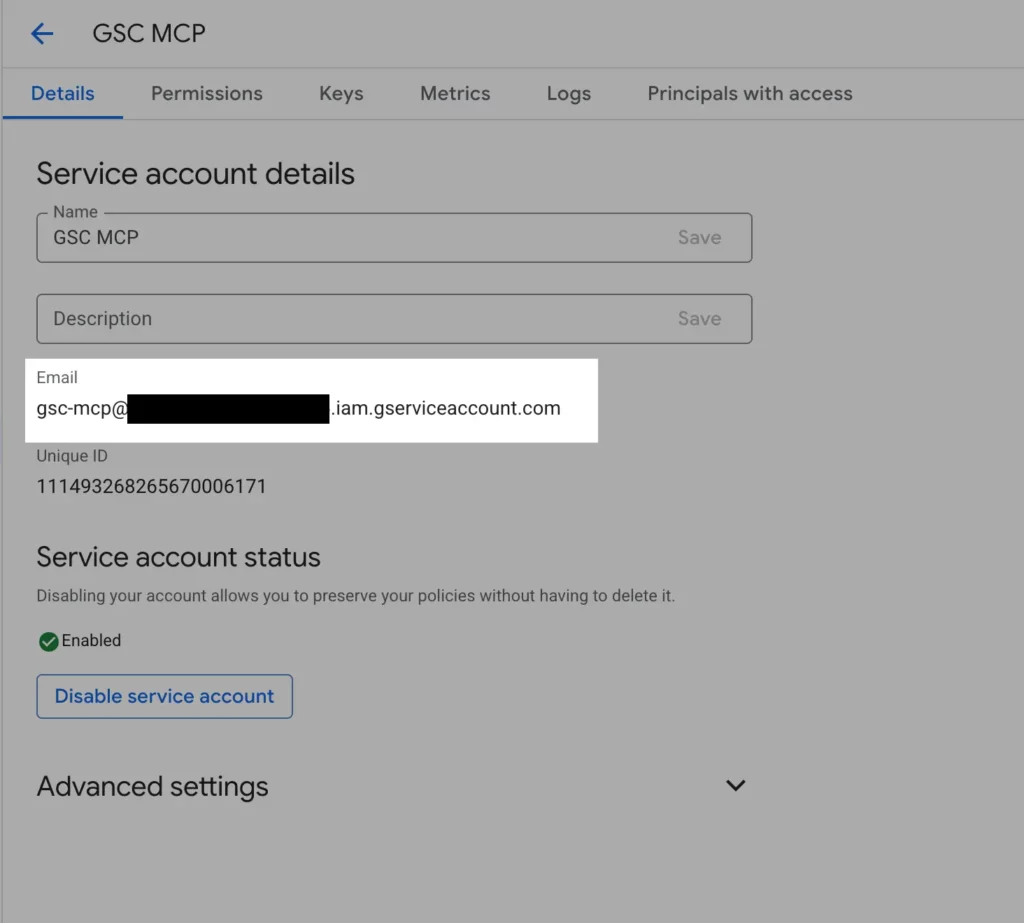Save the service account description
This screenshot has width=1024, height=923.
coord(699,318)
